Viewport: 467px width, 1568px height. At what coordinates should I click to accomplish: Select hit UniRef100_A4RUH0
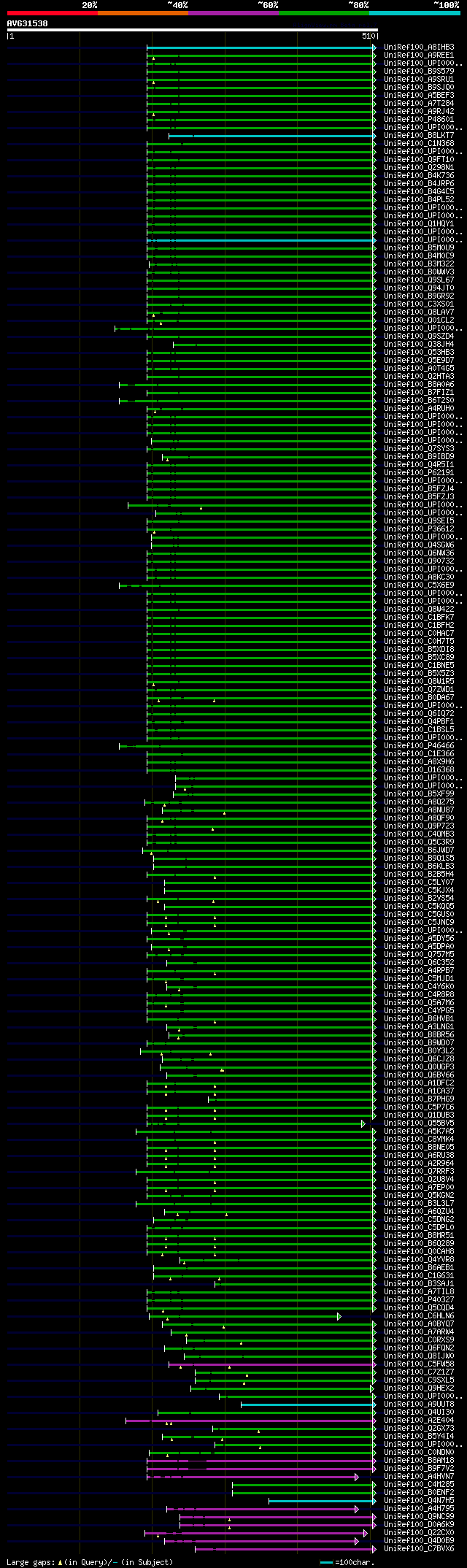tap(419, 409)
